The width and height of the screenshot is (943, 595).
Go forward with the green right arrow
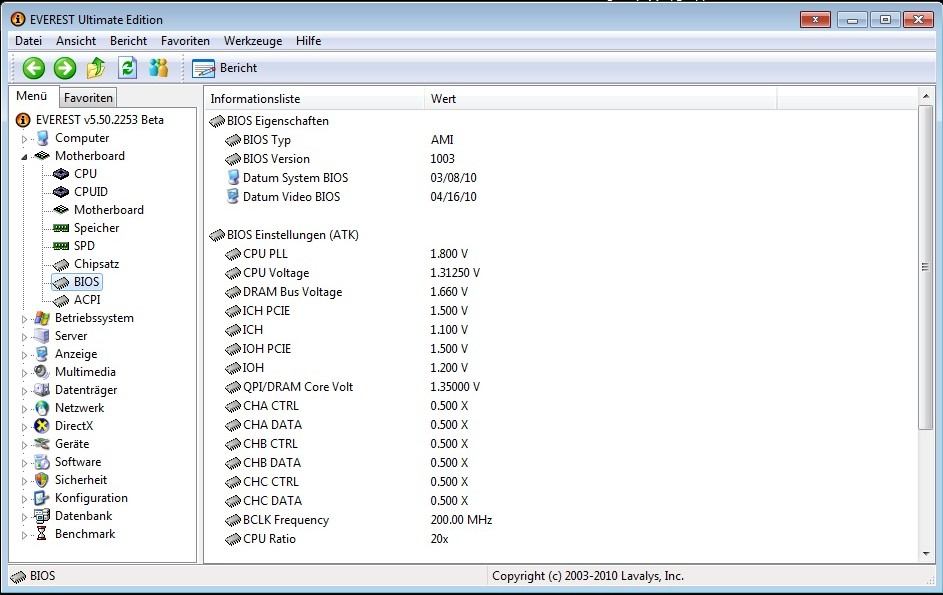[65, 68]
